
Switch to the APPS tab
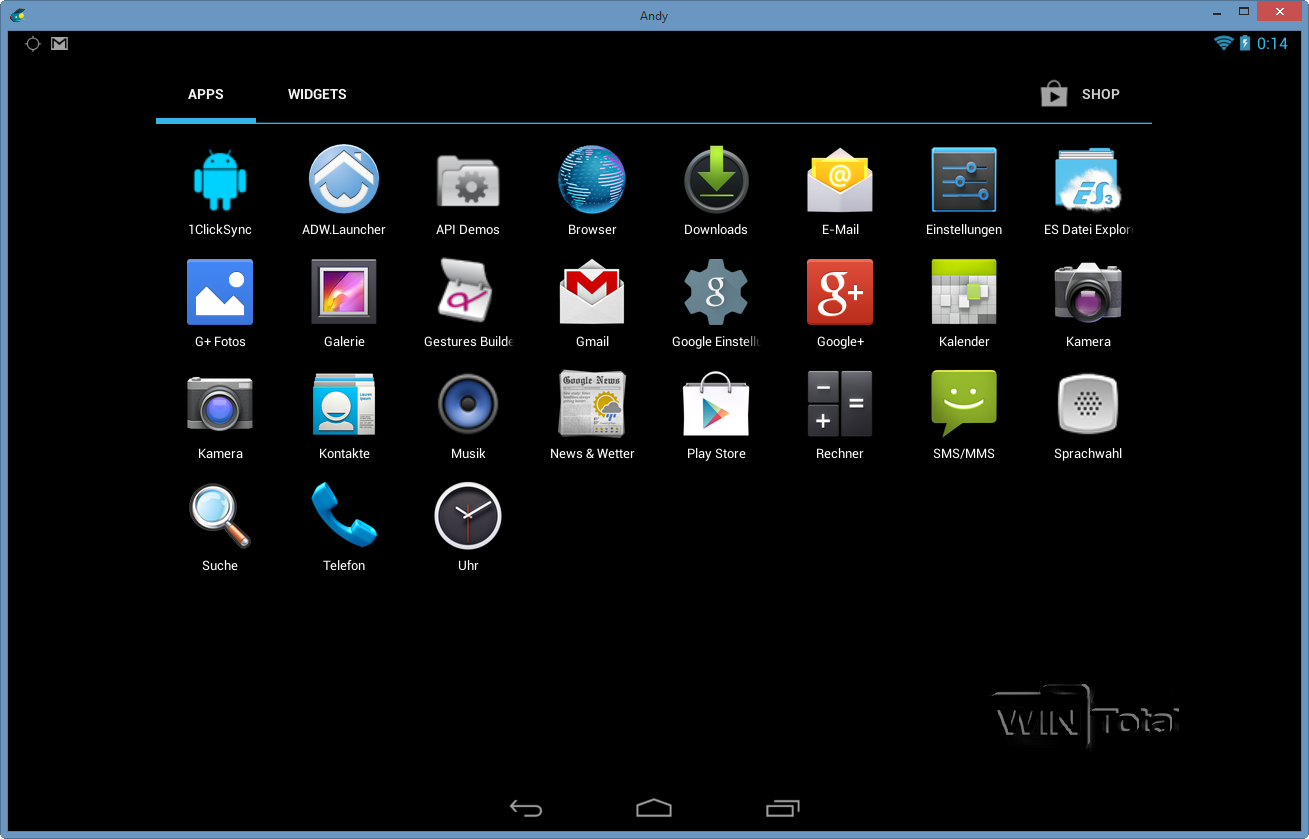tap(206, 94)
